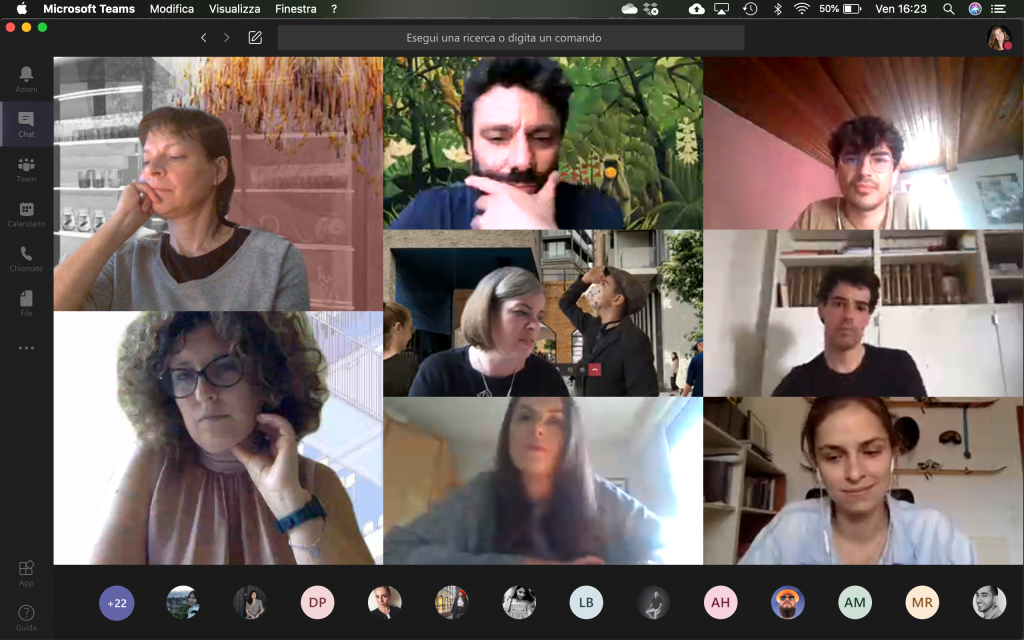The image size is (1024, 640).
Task: Expand more apps ellipsis in sidebar
Action: click(26, 348)
